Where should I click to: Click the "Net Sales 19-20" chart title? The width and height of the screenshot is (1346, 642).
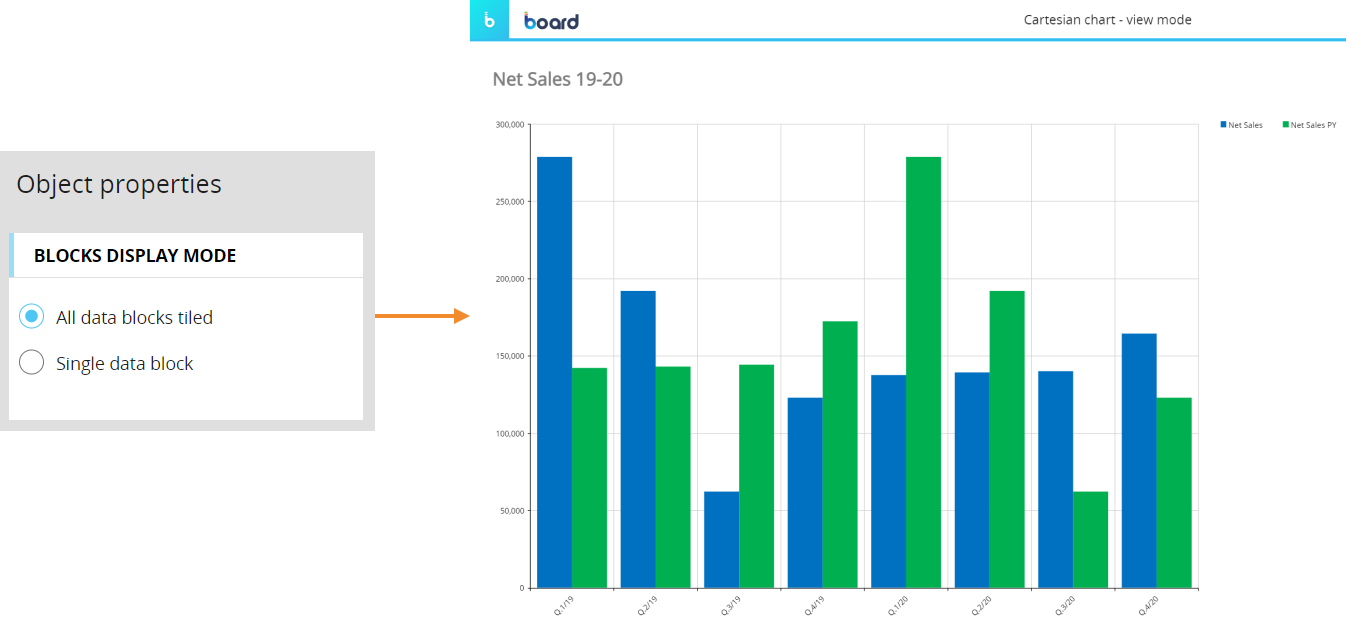[558, 79]
